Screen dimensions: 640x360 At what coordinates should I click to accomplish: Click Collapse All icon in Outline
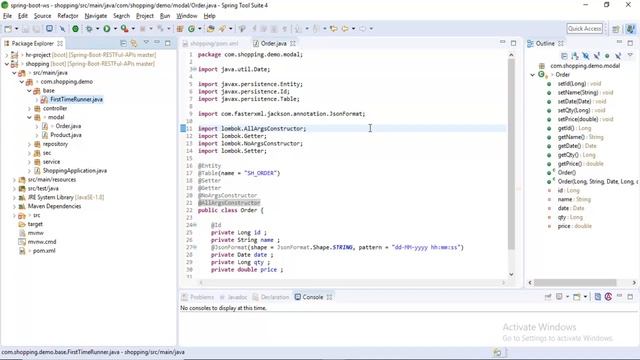click(564, 56)
